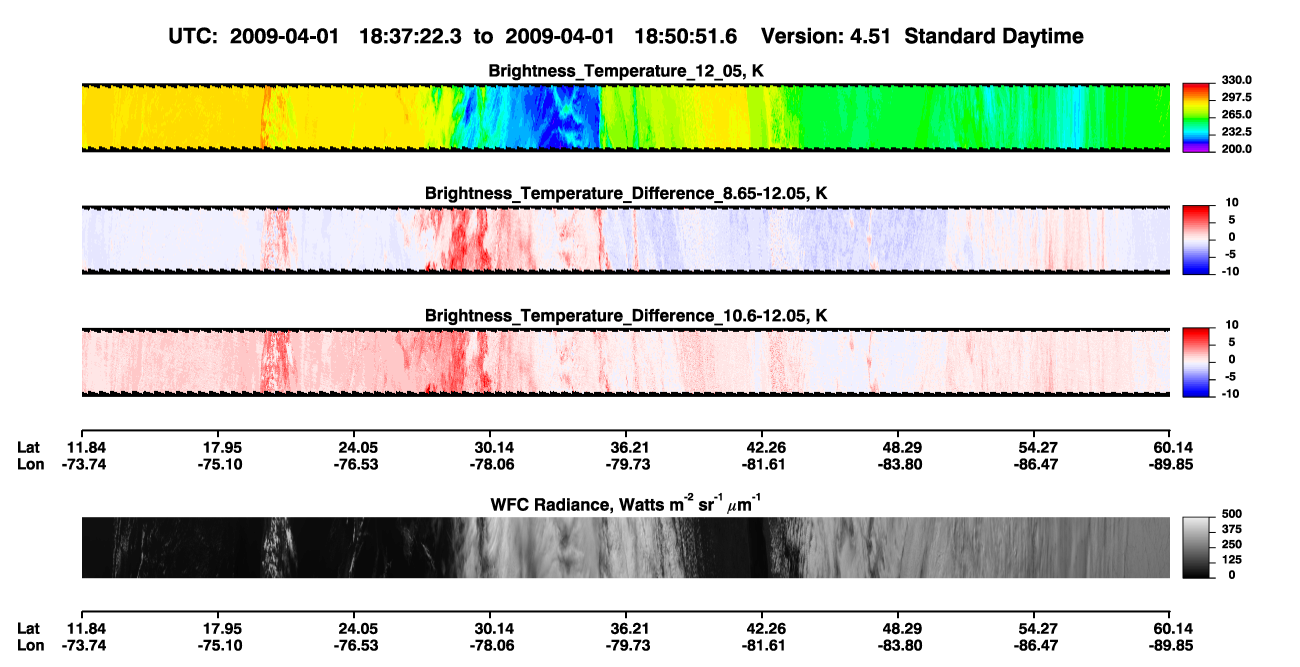Image resolution: width=1300 pixels, height=667 pixels.
Task: Click longitude -89.85 on the bottom axis
Action: (x=1169, y=645)
